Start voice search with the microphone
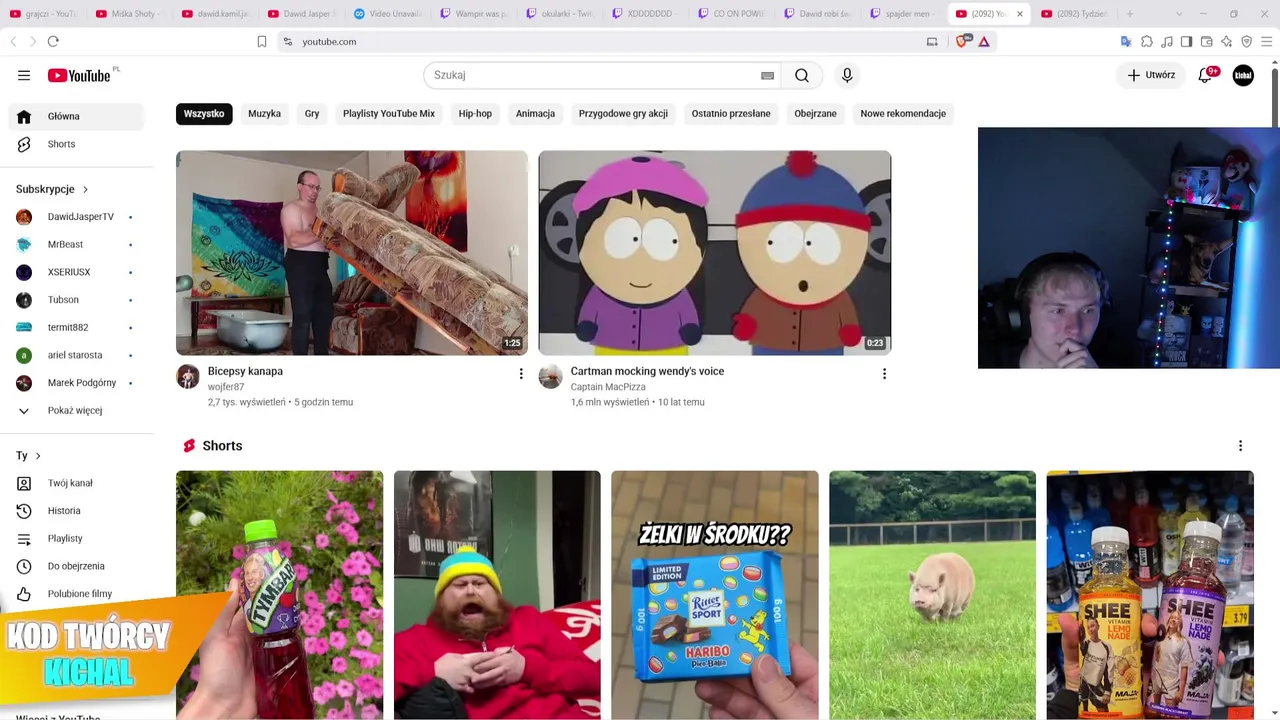The image size is (1280, 720). tap(847, 75)
